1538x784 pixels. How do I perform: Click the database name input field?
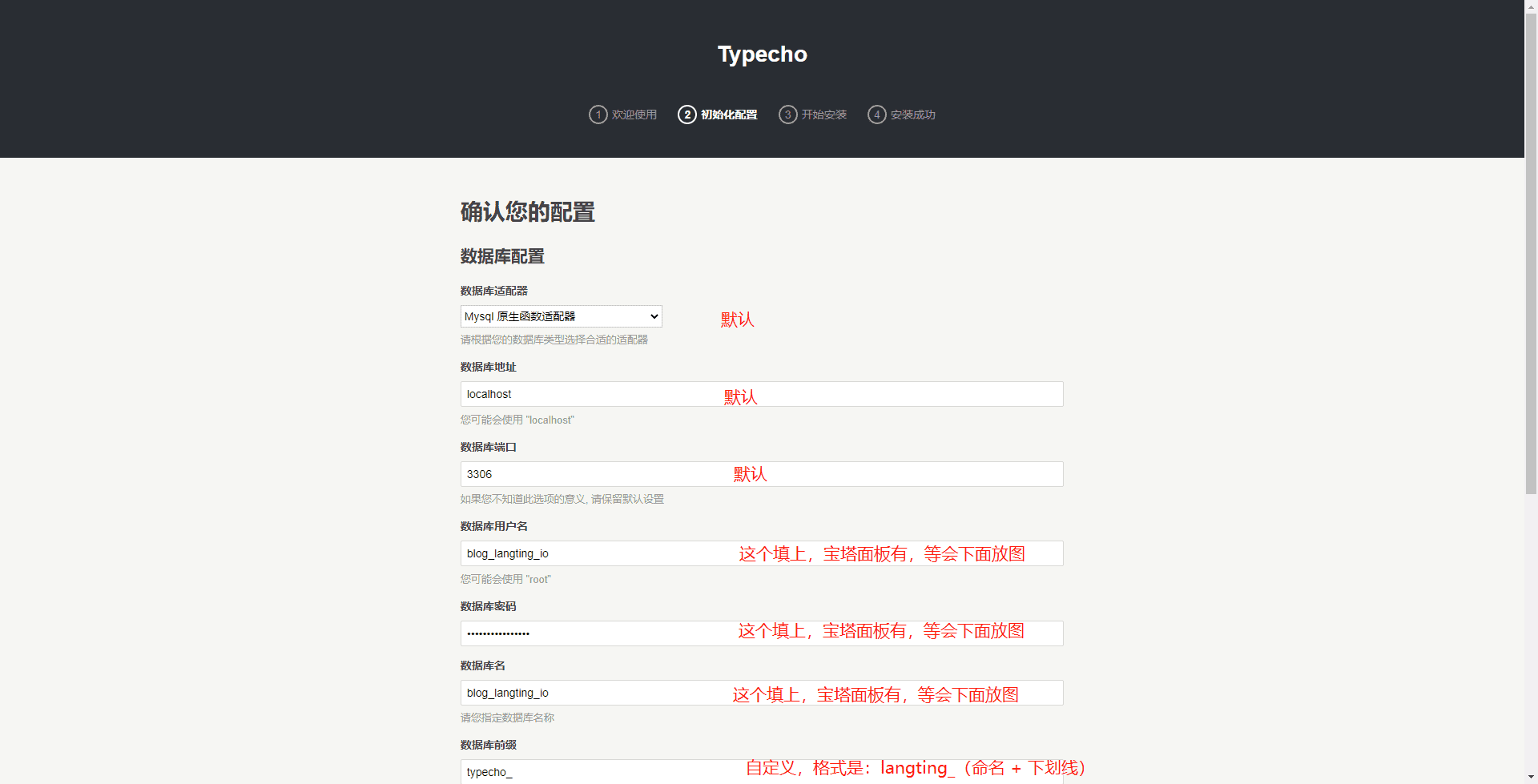pos(762,693)
